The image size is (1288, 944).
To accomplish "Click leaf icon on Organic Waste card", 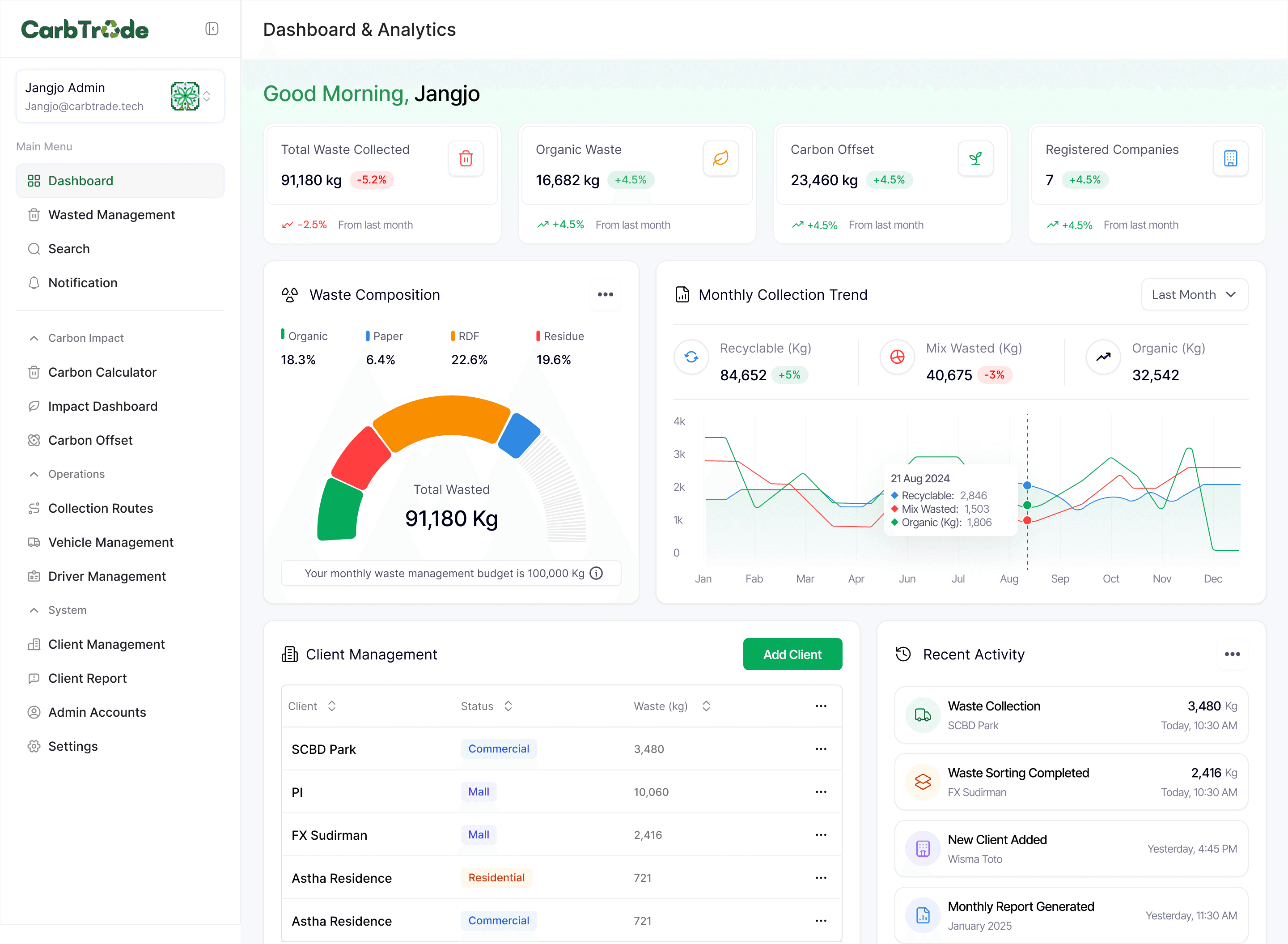I will point(720,158).
